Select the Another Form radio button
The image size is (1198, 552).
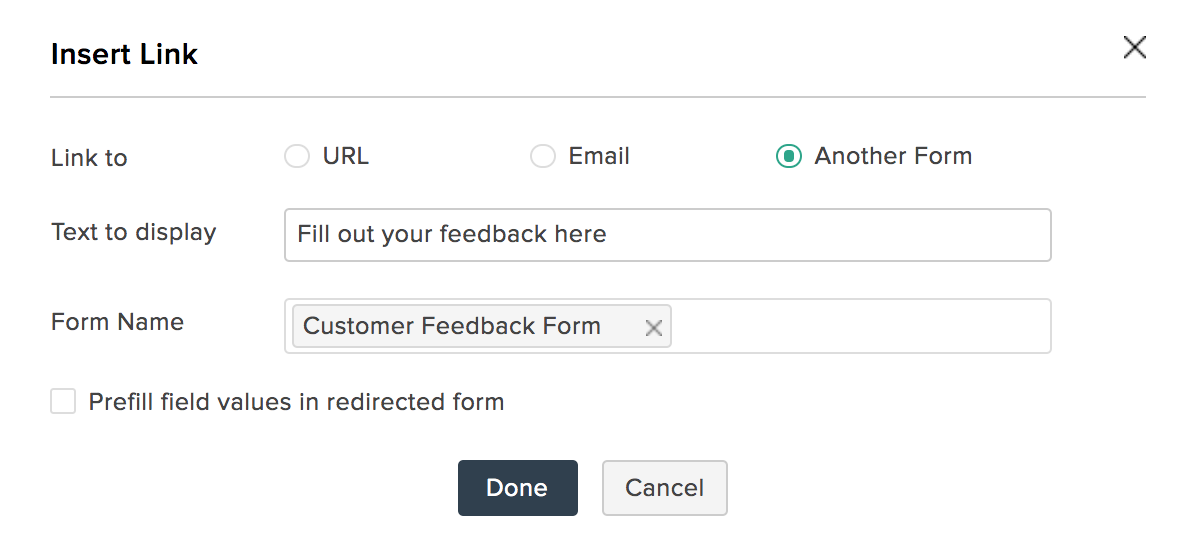point(788,156)
